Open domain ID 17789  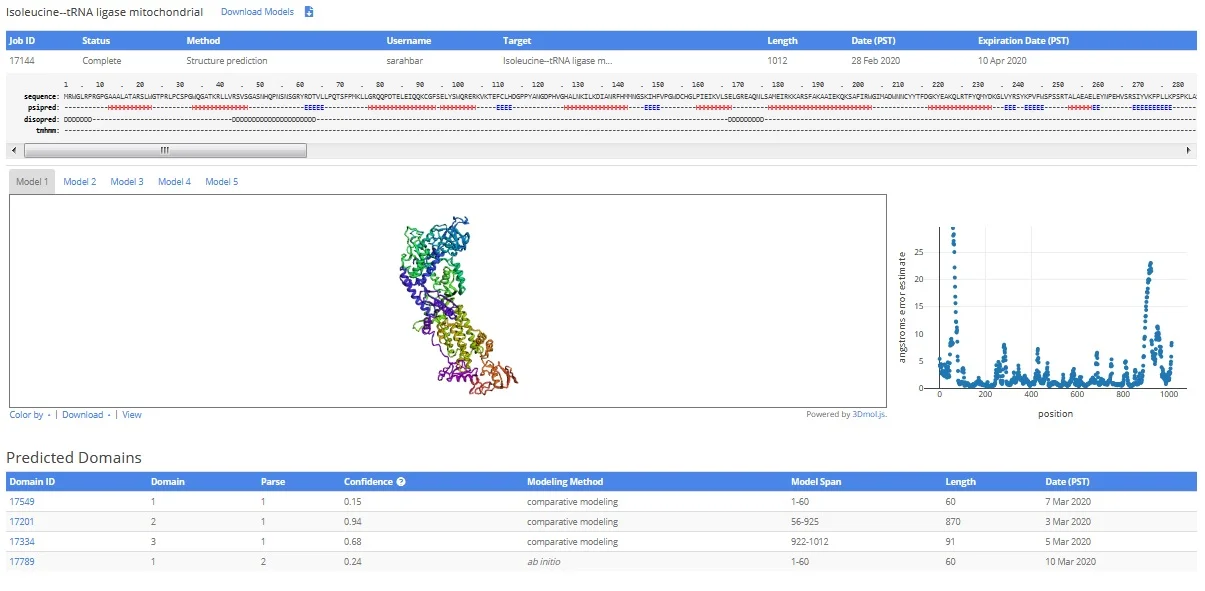22,561
